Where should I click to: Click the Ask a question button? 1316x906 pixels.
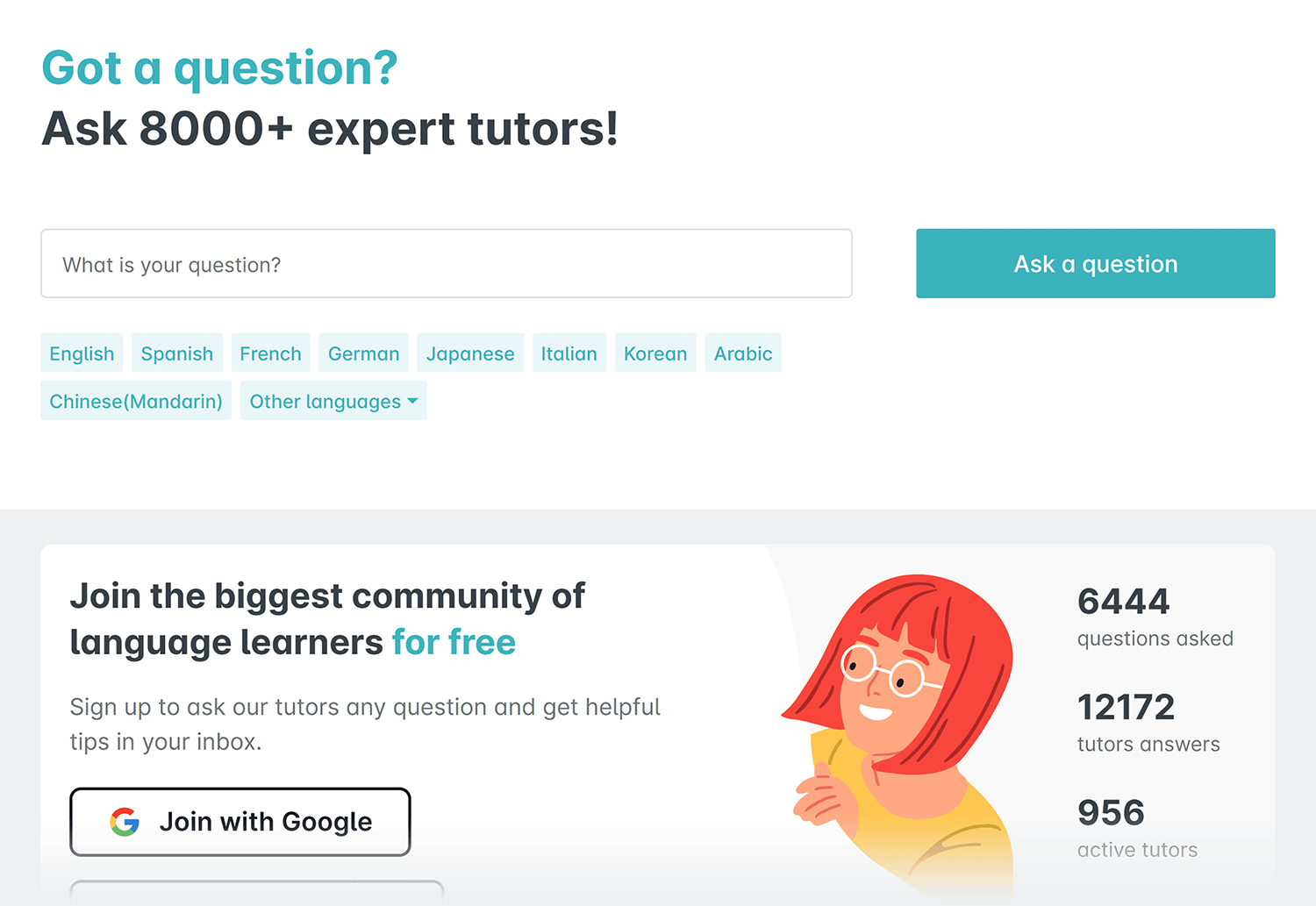1096,263
